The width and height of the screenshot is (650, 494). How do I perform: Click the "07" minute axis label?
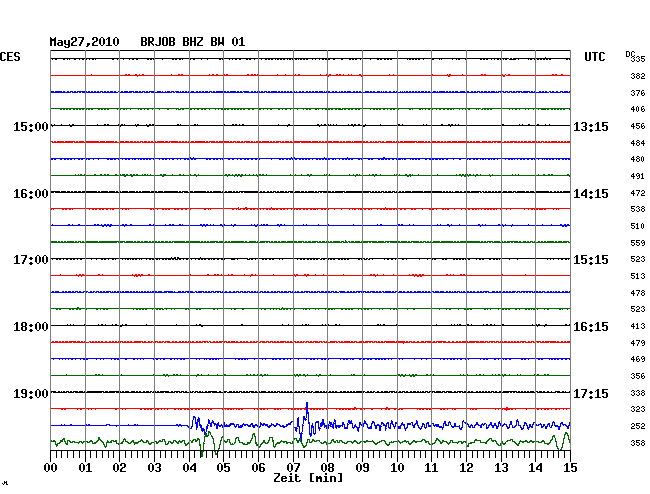coord(293,468)
